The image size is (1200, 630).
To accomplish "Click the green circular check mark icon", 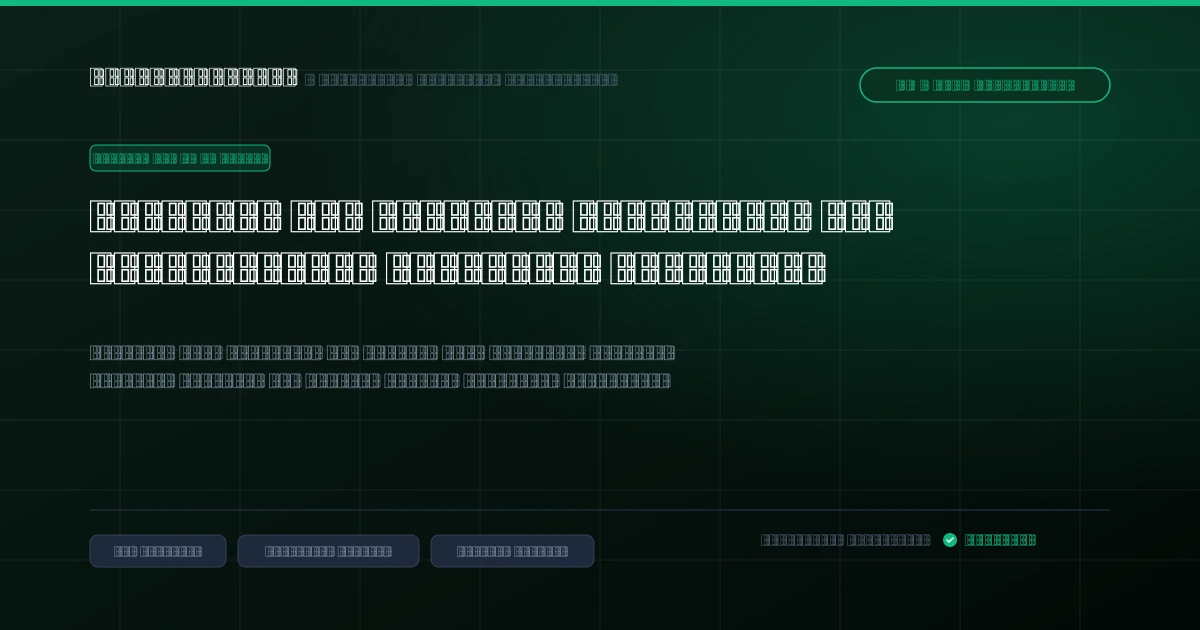I will 950,540.
